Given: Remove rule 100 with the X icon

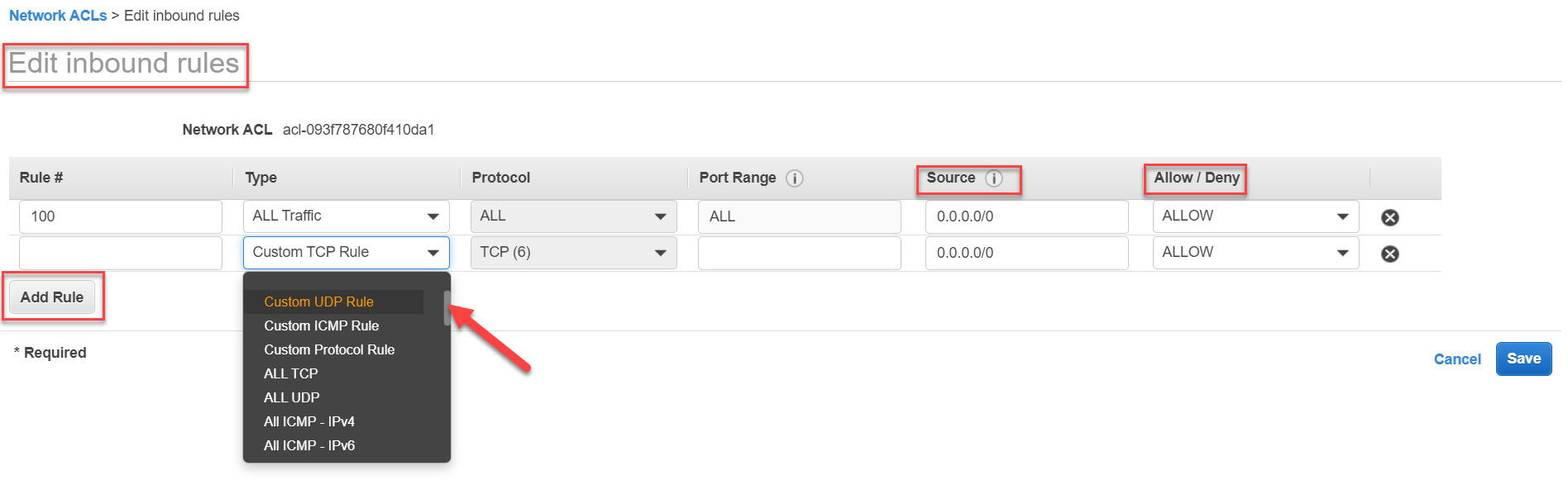Looking at the screenshot, I should click(x=1389, y=217).
